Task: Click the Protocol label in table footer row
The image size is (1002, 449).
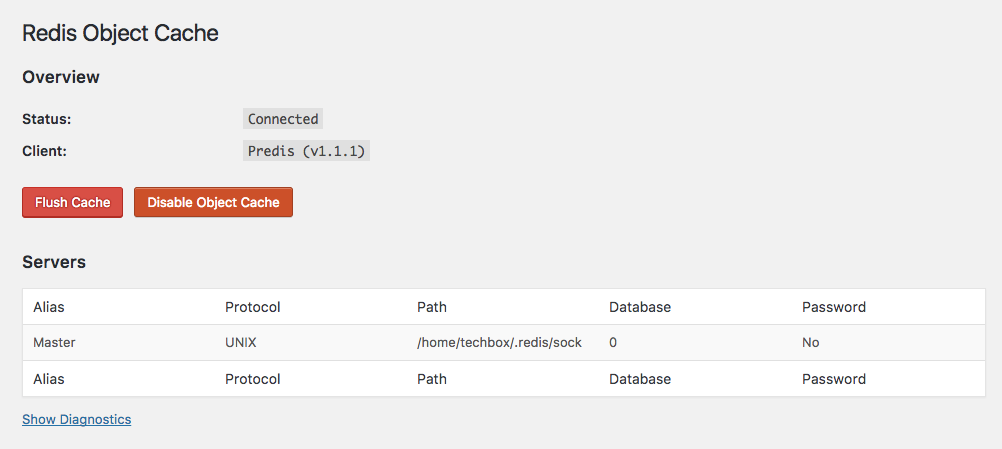Action: click(x=252, y=379)
